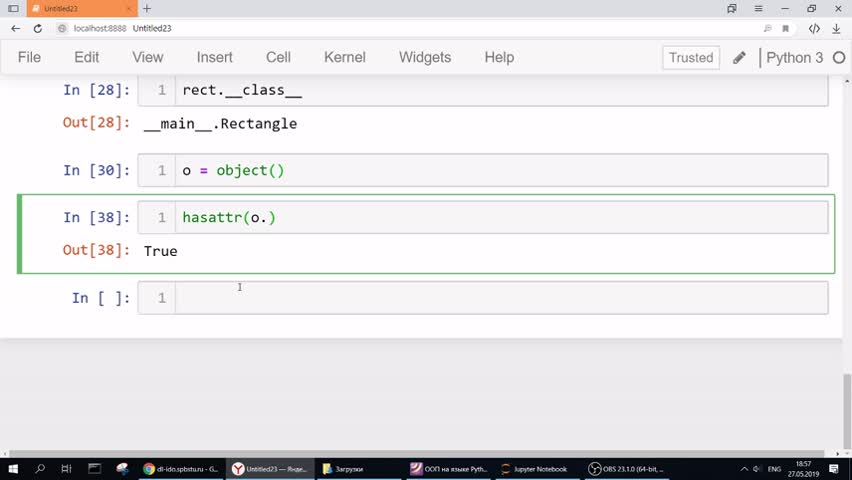Click the taskbar search magnifier
The width and height of the screenshot is (852, 480).
click(40, 469)
